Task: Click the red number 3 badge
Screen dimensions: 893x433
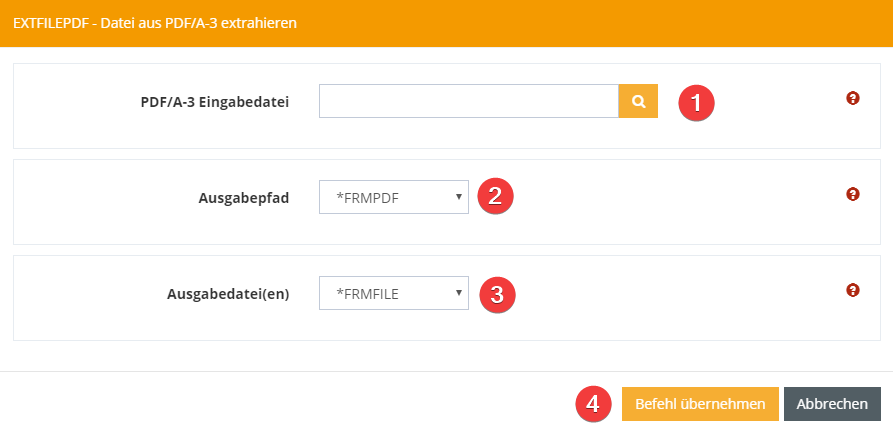Action: 497,293
